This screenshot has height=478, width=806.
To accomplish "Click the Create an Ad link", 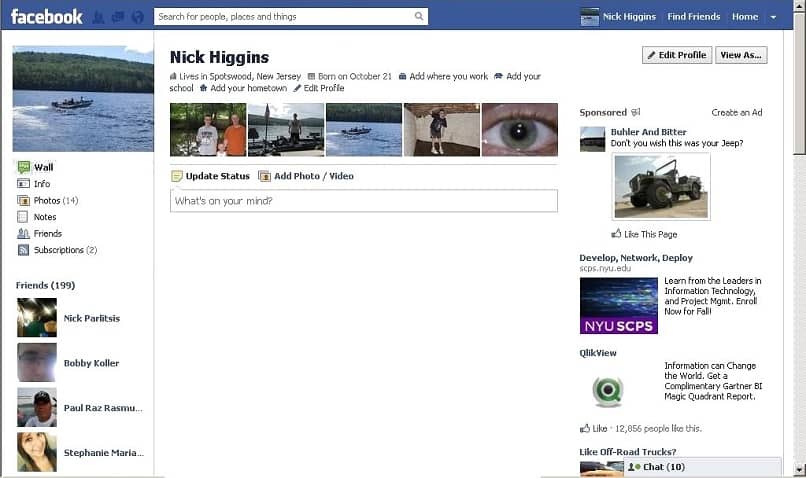I will pos(736,113).
